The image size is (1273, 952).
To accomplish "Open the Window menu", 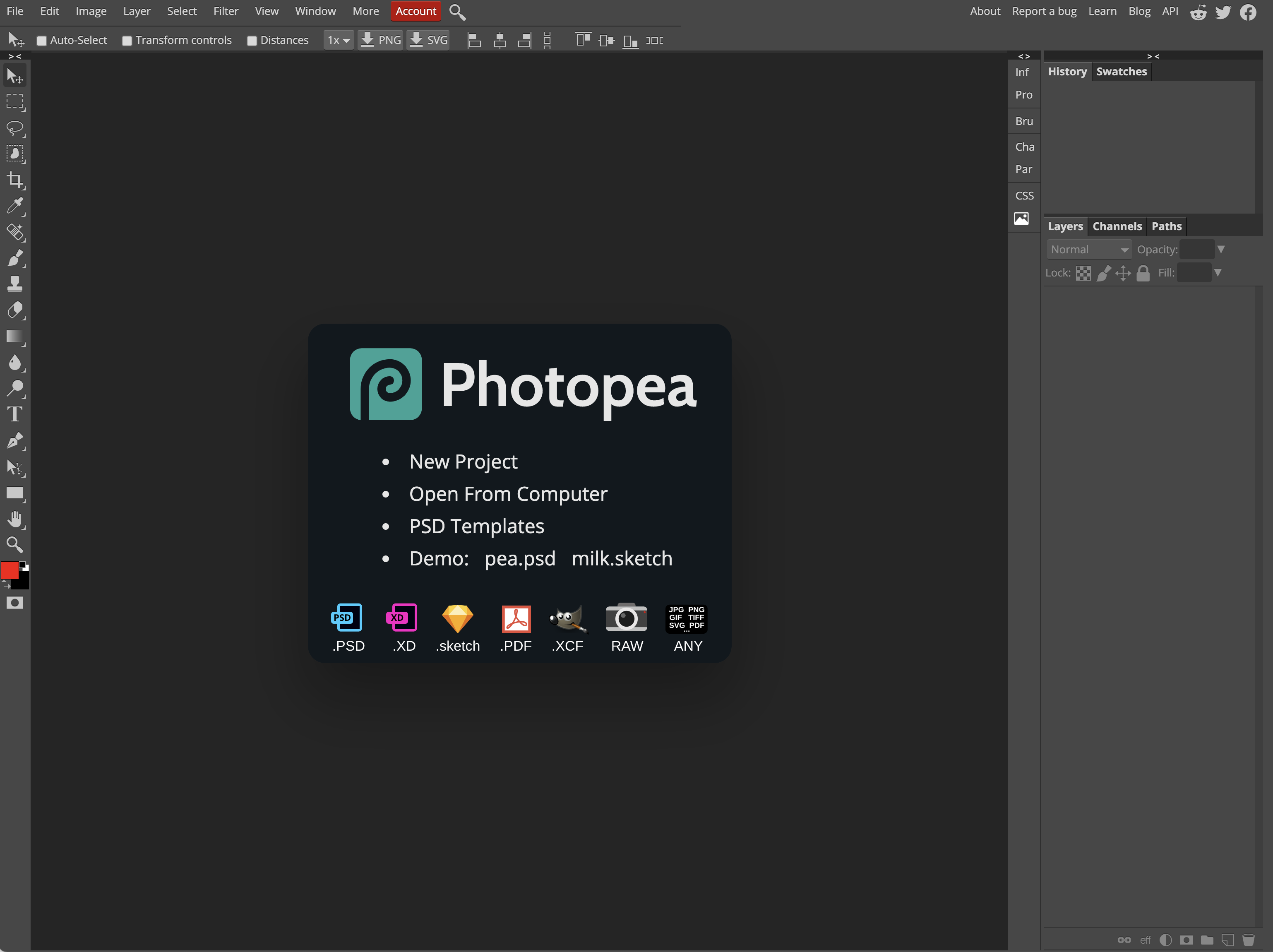I will tap(315, 11).
